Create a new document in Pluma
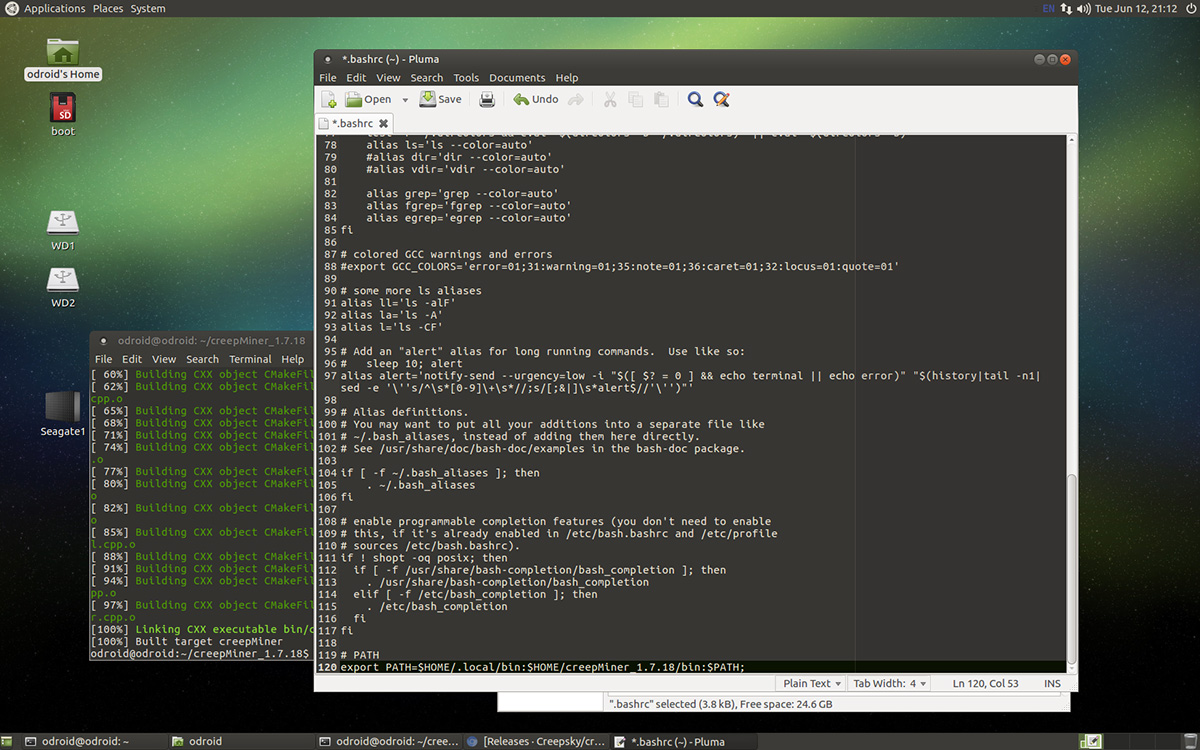This screenshot has width=1200, height=750. pos(329,99)
